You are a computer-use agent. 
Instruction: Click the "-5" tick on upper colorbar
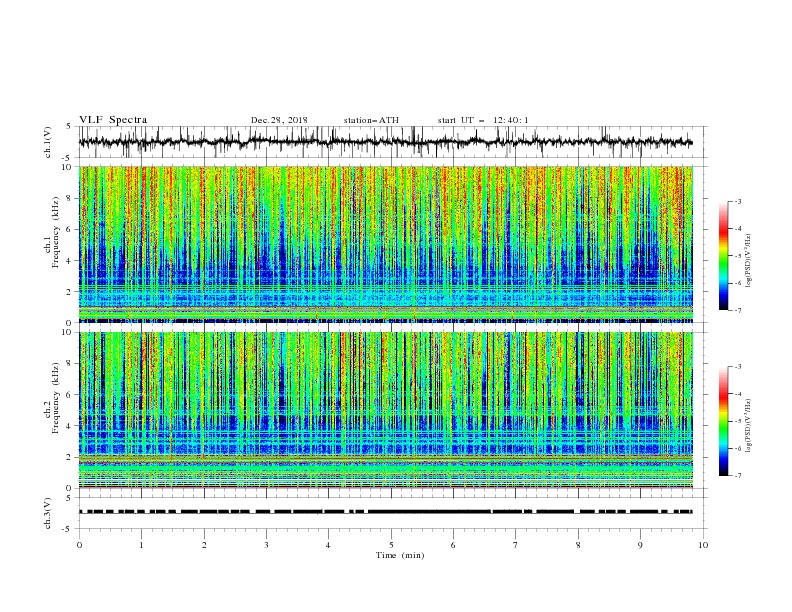pos(738,256)
